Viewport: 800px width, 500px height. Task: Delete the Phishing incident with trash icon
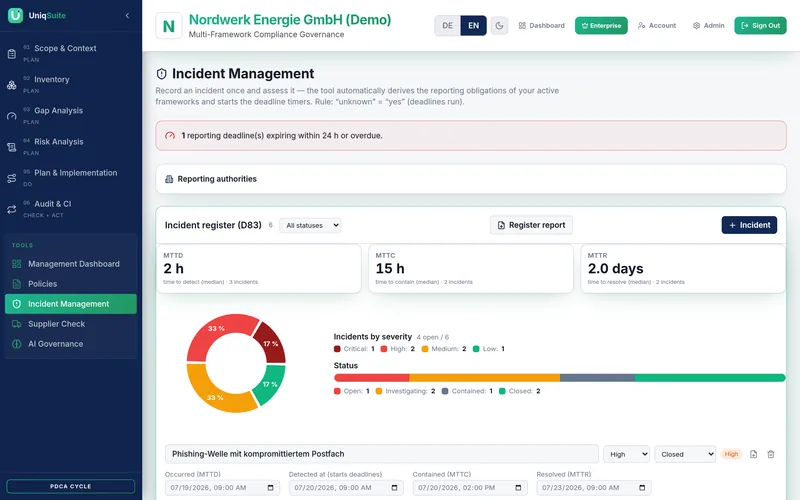[771, 454]
